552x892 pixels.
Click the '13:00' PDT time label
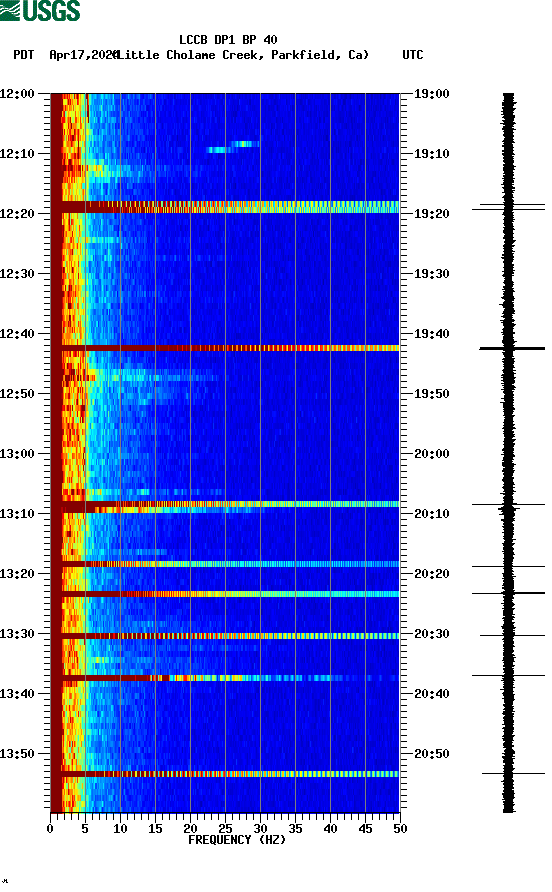pos(17,454)
